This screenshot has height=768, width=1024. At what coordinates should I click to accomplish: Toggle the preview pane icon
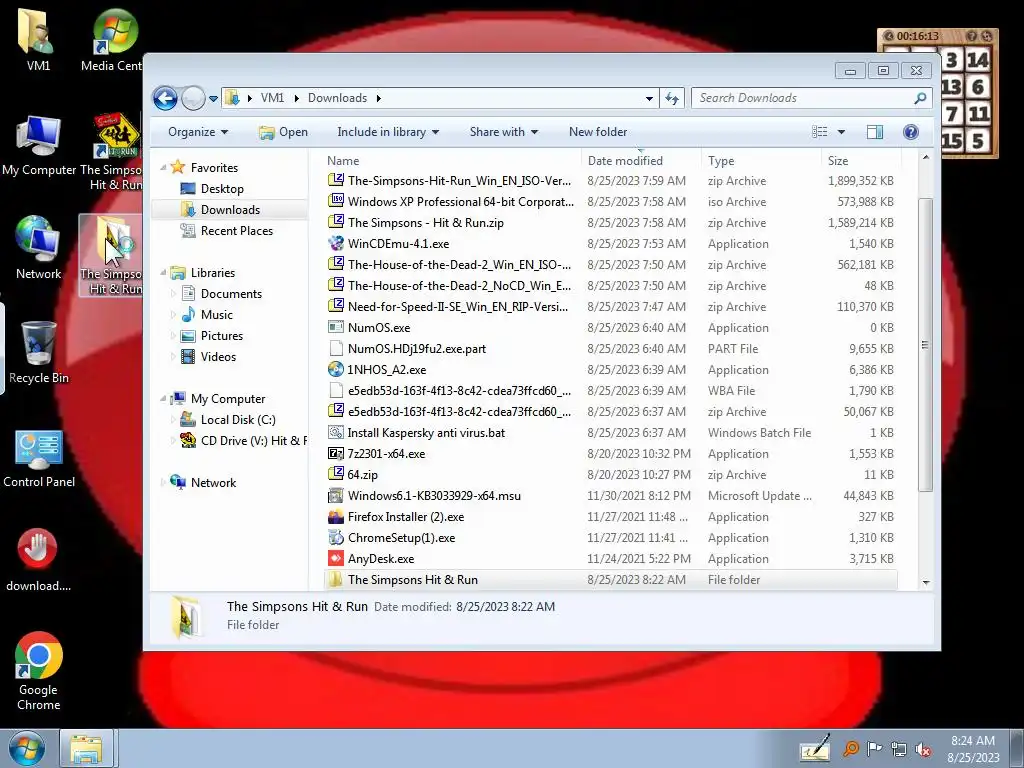874,132
